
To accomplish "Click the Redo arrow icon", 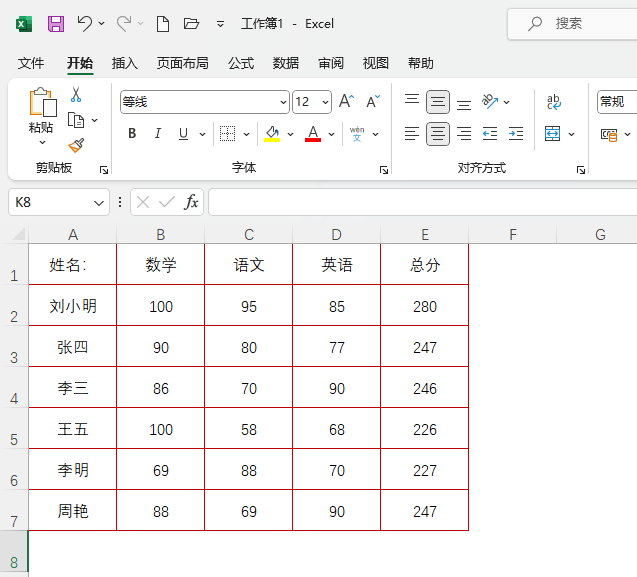I will pos(124,24).
